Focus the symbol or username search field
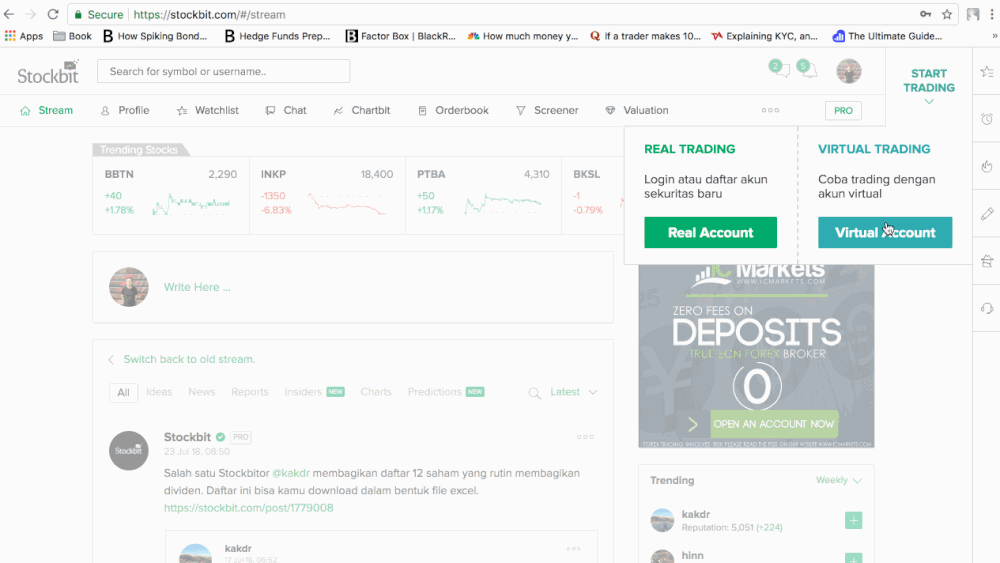This screenshot has height=563, width=1000. pos(223,71)
